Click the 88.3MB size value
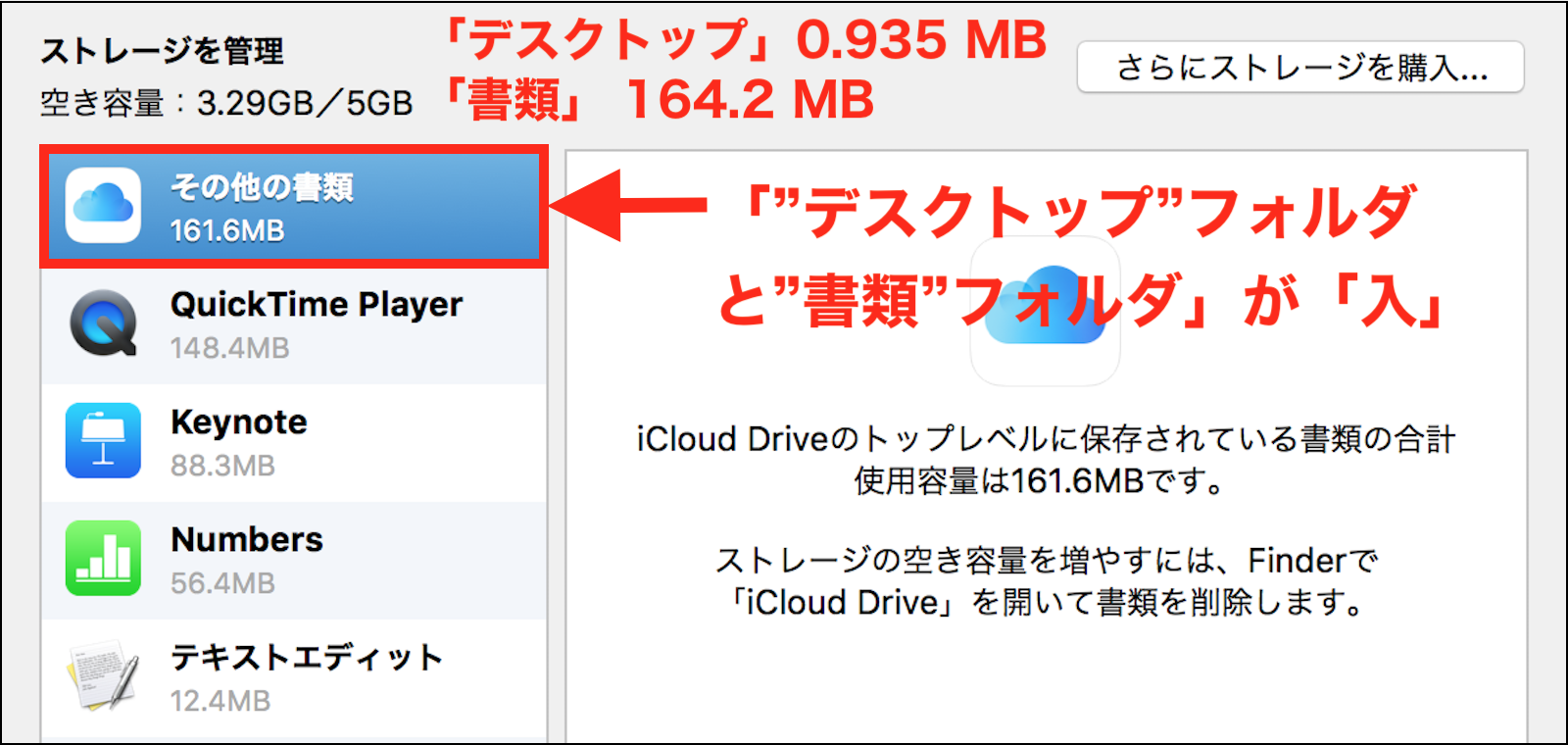Screen dimensions: 1568x745 [222, 466]
